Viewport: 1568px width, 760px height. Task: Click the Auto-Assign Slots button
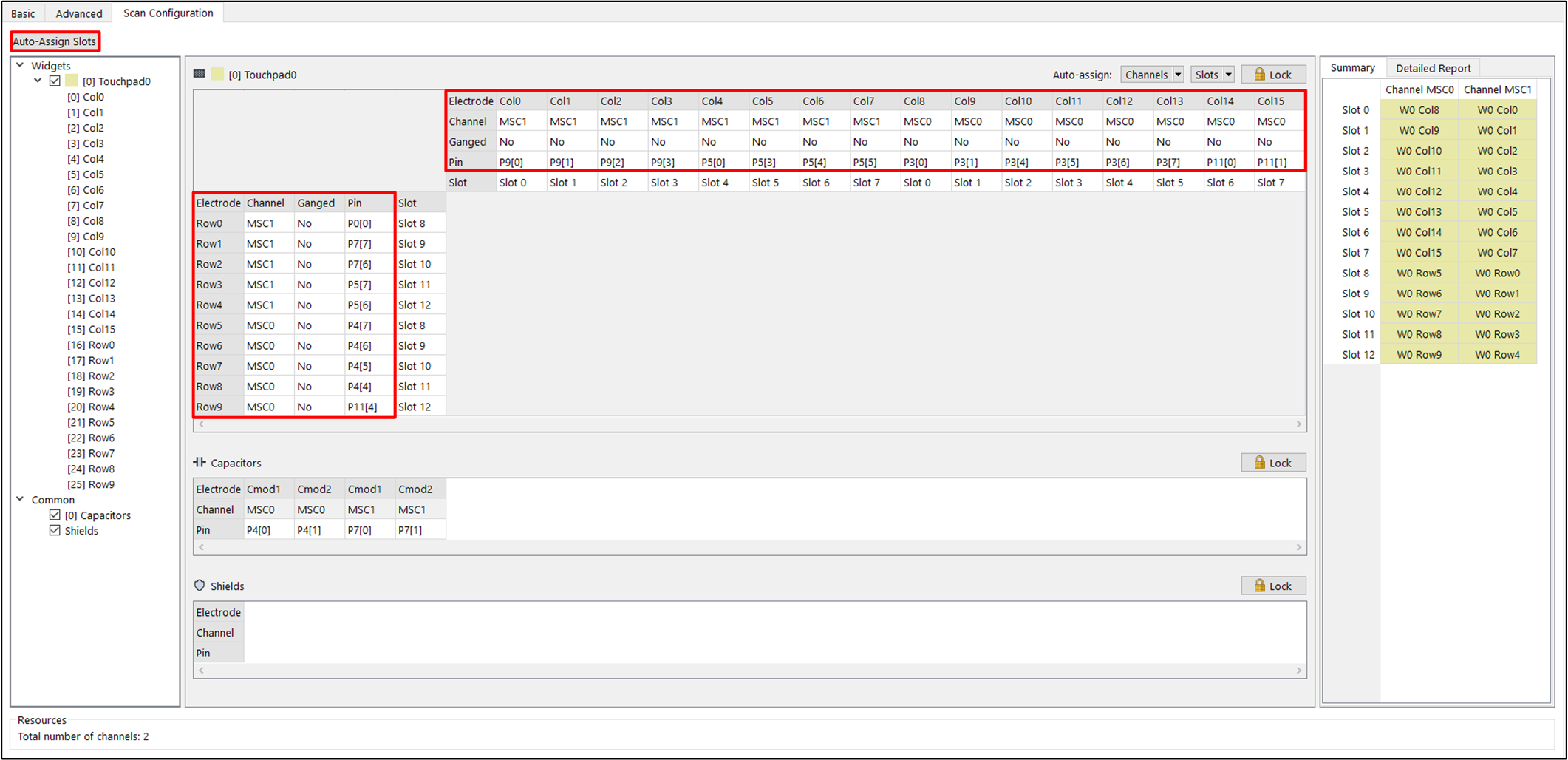tap(55, 41)
